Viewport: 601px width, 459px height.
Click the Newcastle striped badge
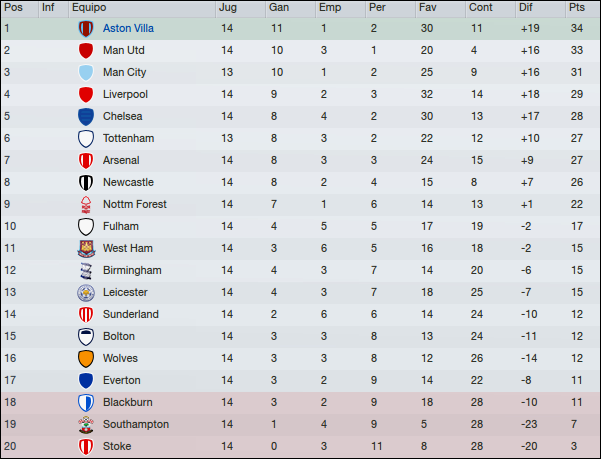(86, 183)
